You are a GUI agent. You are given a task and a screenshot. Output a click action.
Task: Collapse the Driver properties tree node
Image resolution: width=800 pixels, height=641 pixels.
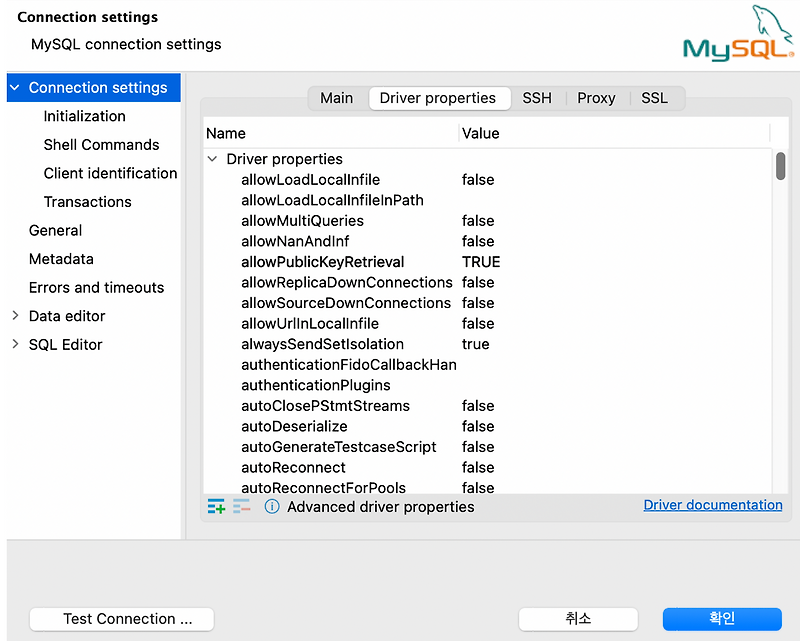point(212,158)
